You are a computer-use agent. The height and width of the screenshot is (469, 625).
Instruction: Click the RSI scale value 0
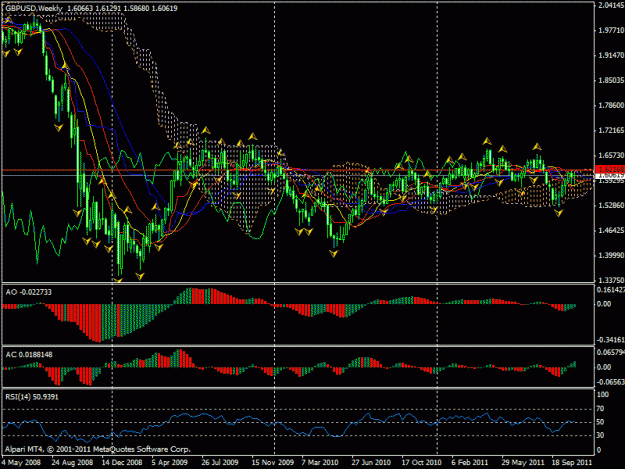[599, 451]
